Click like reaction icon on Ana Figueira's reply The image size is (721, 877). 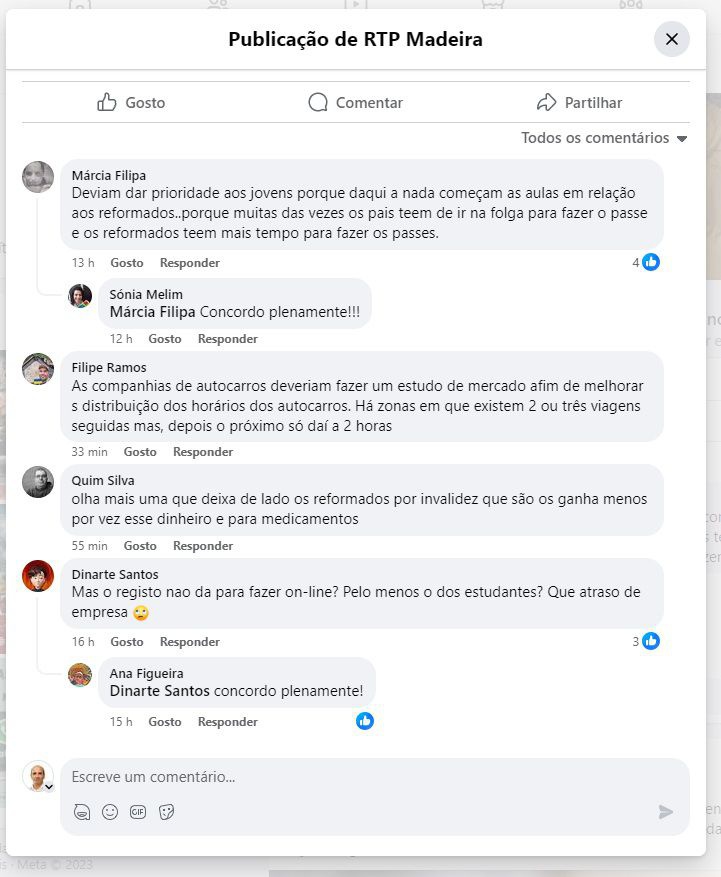(365, 721)
